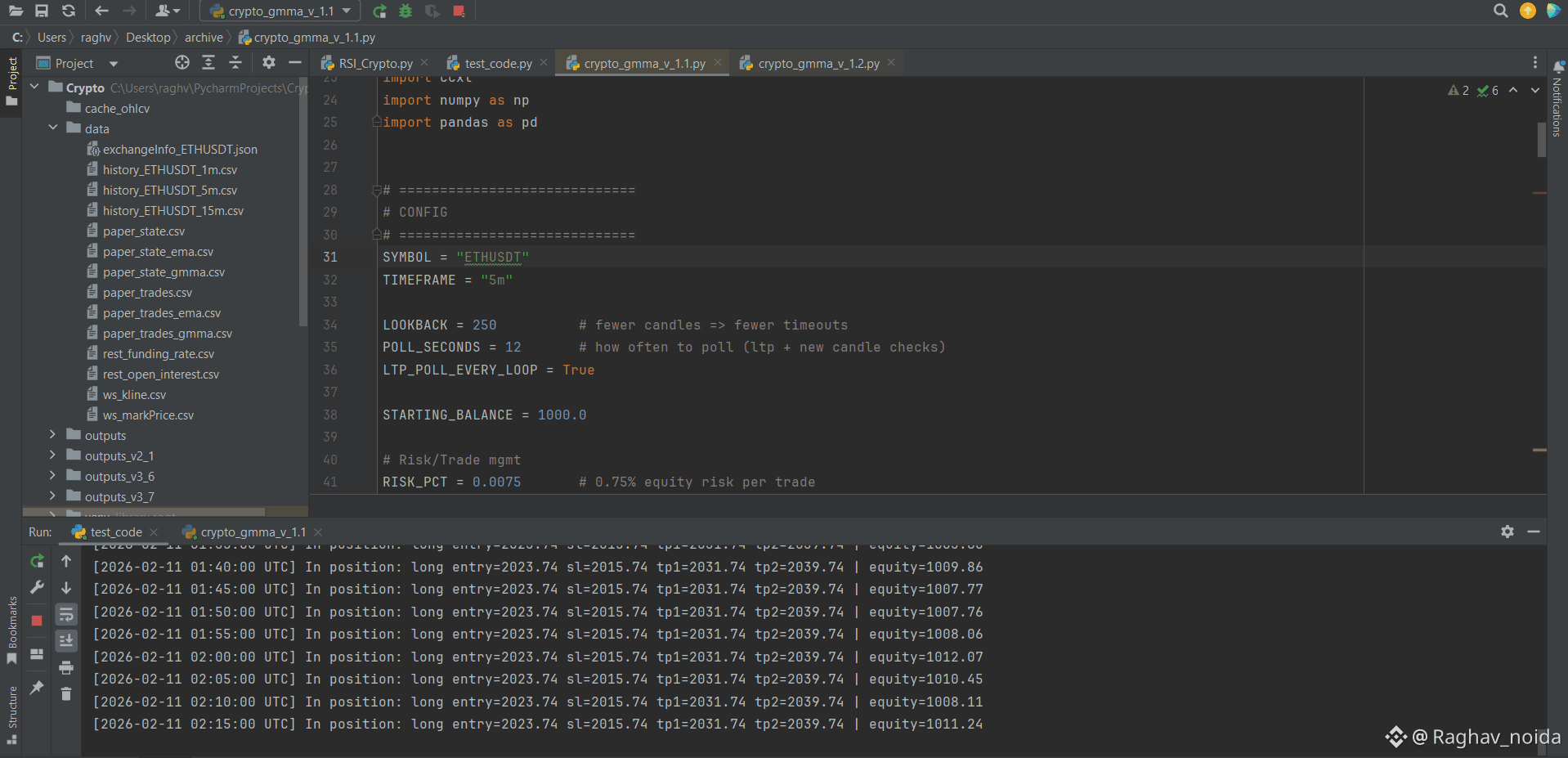Image resolution: width=1568 pixels, height=758 pixels.
Task: Open Run panel settings gear
Action: point(1508,531)
